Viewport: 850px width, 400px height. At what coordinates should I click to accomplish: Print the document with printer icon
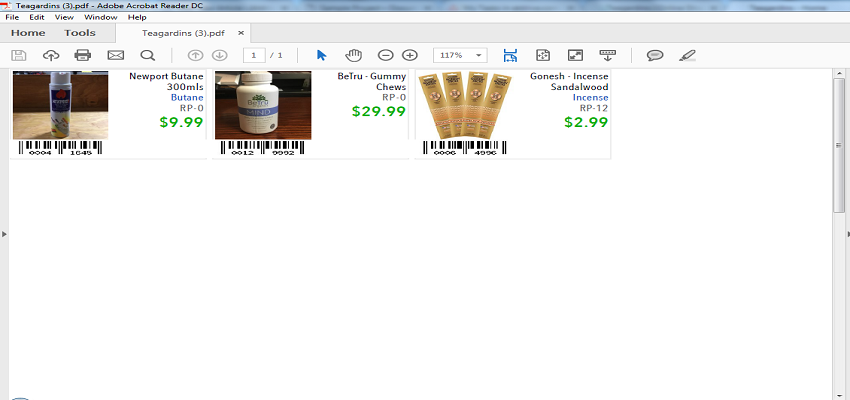[x=83, y=55]
